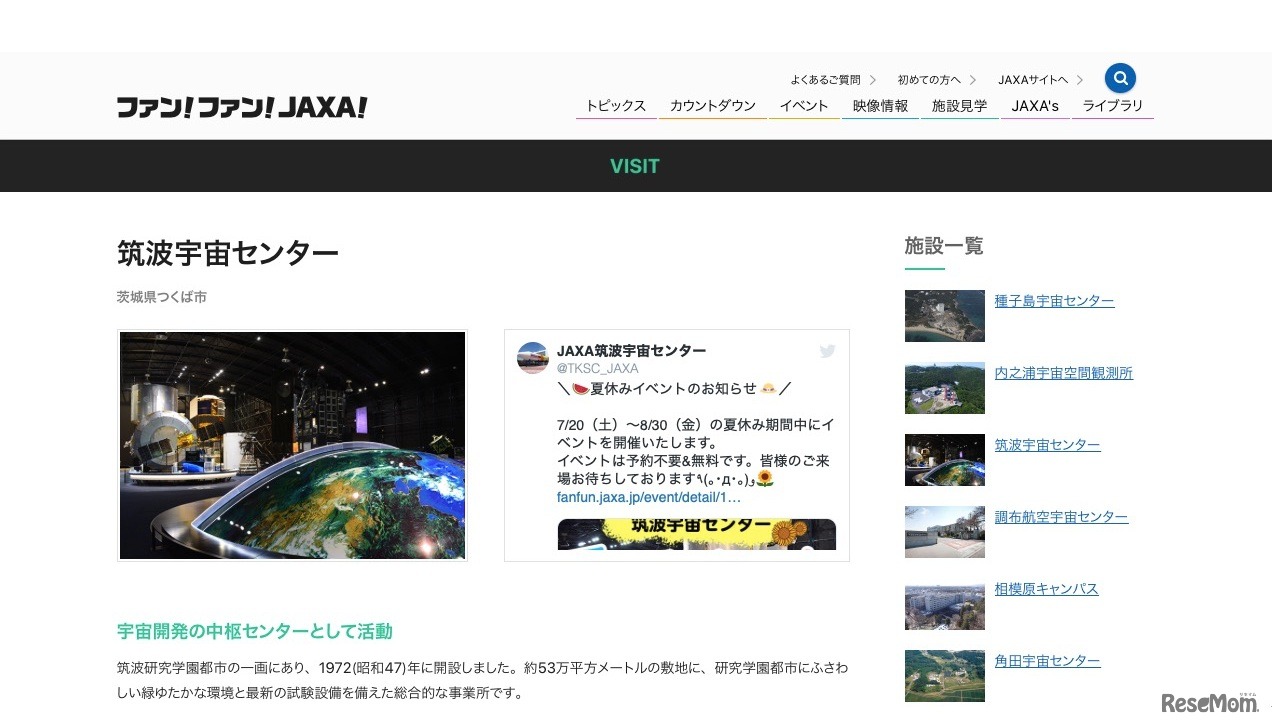This screenshot has width=1272, height=726.
Task: Expand the よくあるご質問 chevron arrow
Action: pyautogui.click(x=872, y=79)
